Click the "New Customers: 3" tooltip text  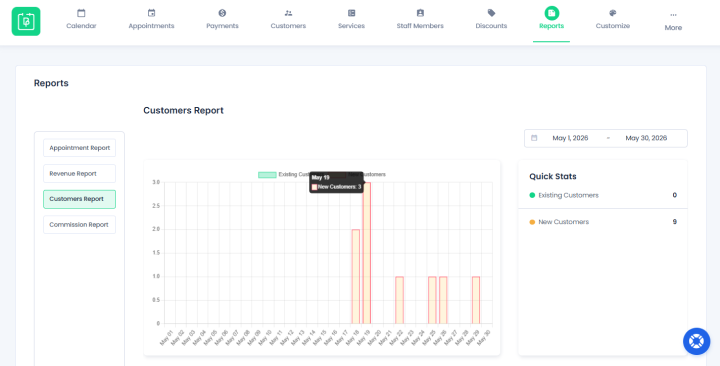point(339,187)
